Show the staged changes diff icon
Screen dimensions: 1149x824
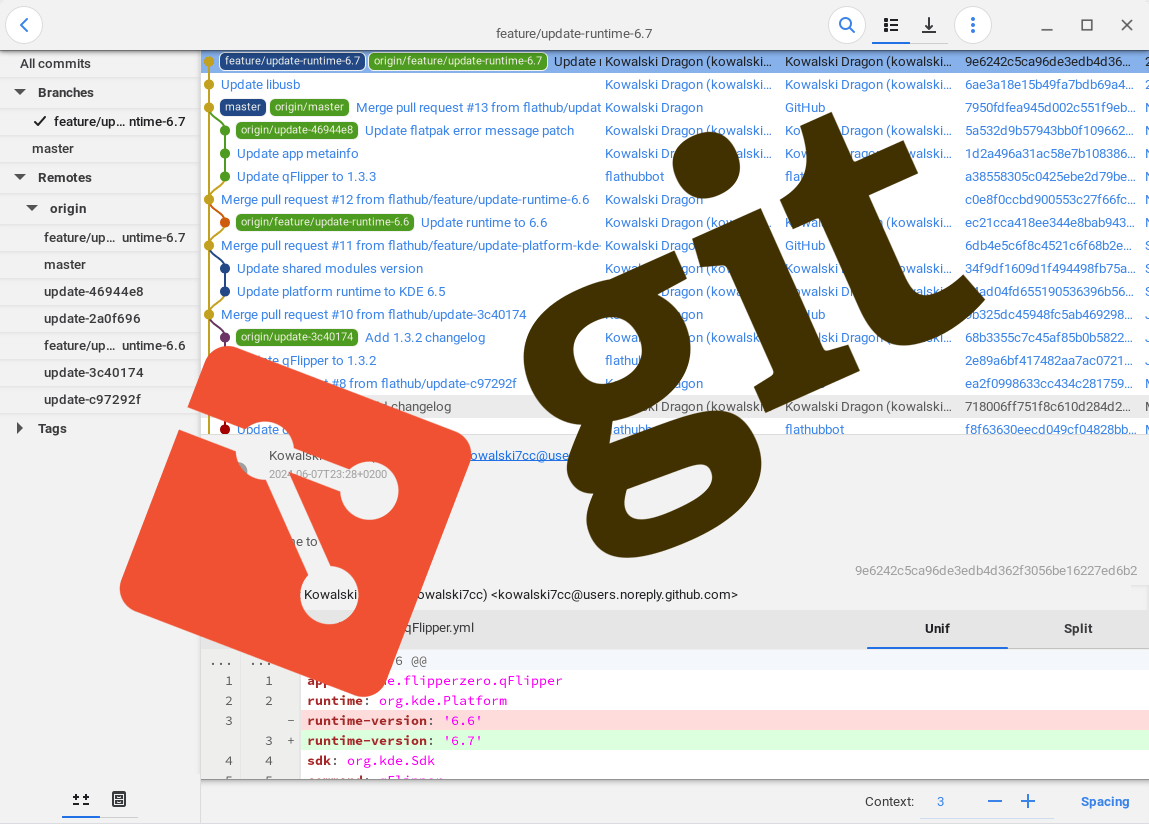tap(81, 799)
